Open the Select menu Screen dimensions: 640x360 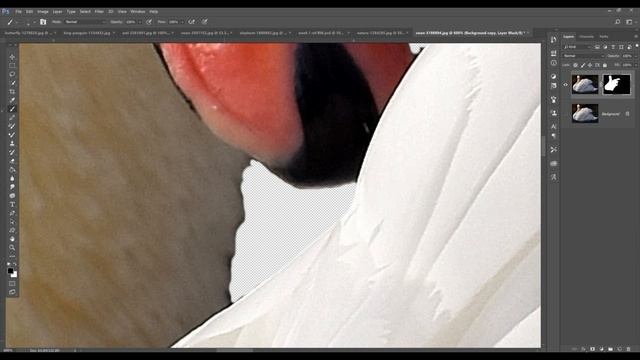coord(85,11)
